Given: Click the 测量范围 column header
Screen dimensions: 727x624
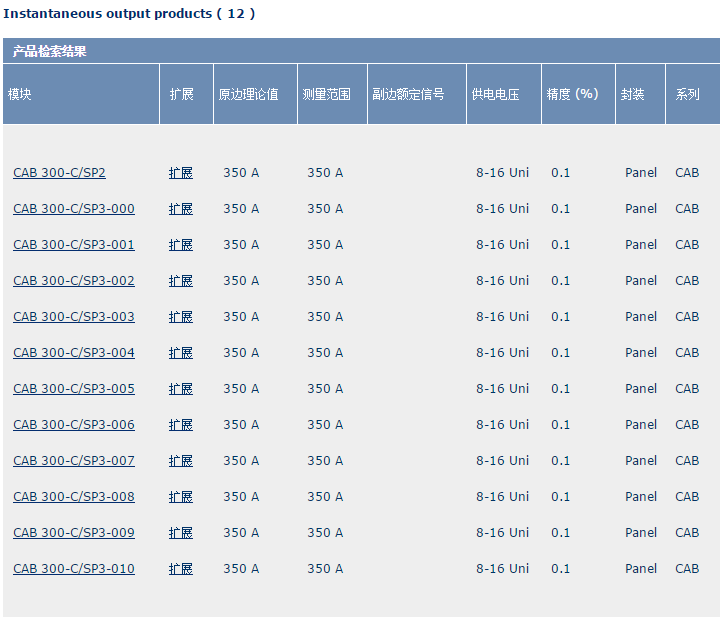Looking at the screenshot, I should [326, 94].
